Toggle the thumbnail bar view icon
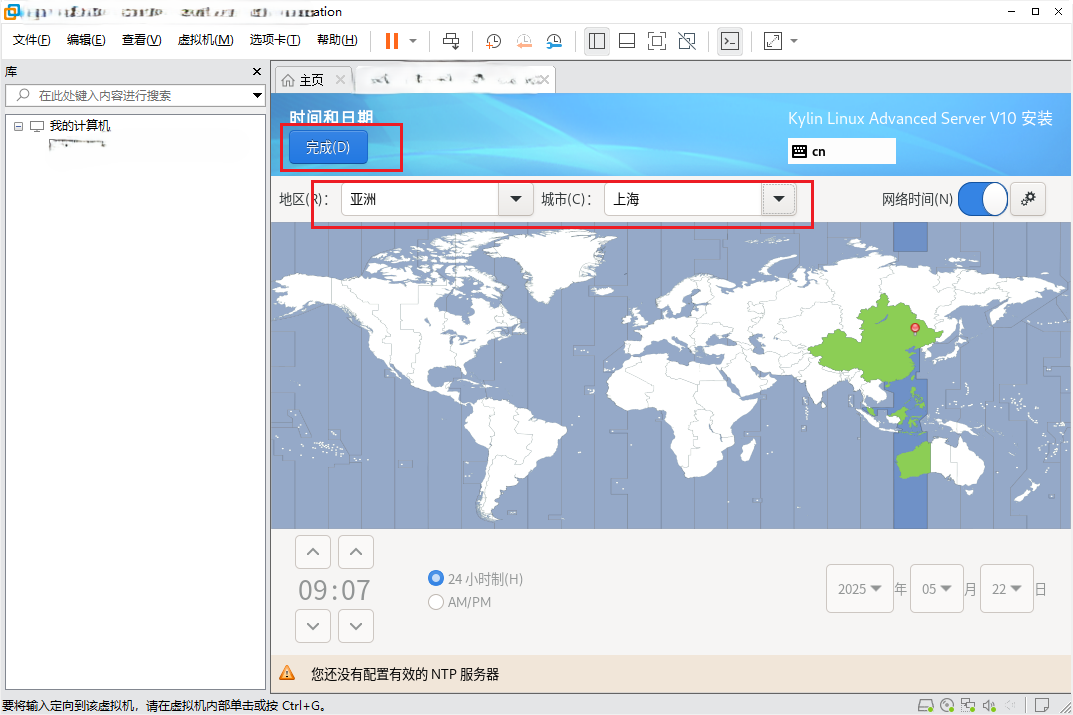The width and height of the screenshot is (1073, 715). 627,41
